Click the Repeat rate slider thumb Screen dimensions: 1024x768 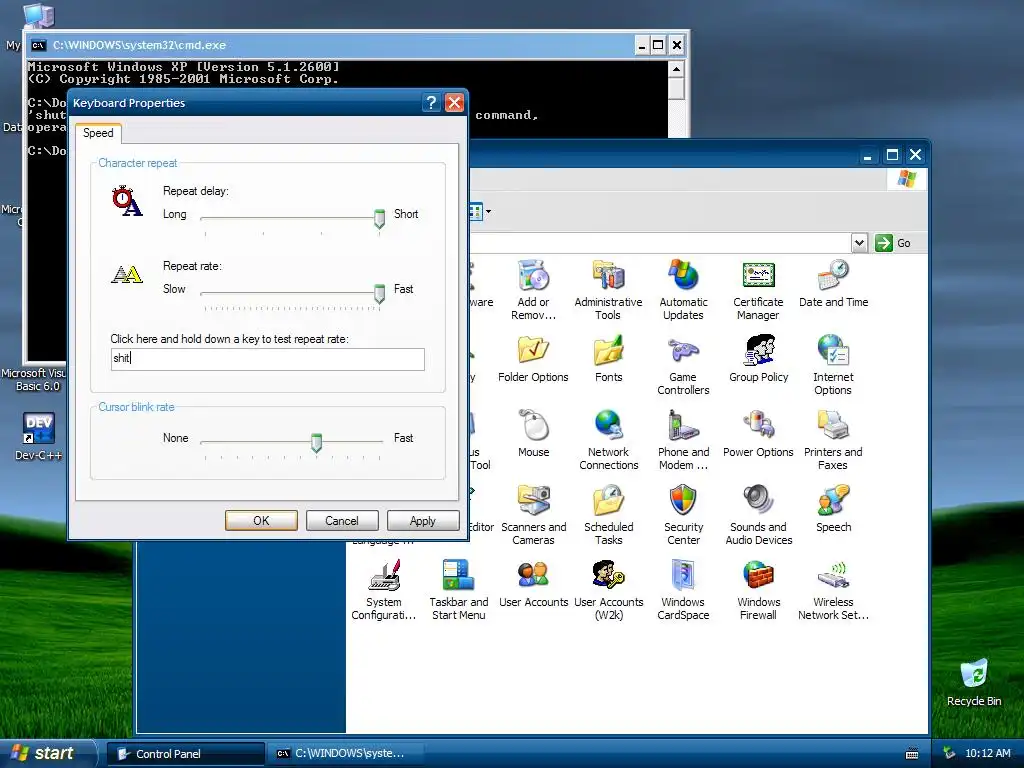pos(379,293)
